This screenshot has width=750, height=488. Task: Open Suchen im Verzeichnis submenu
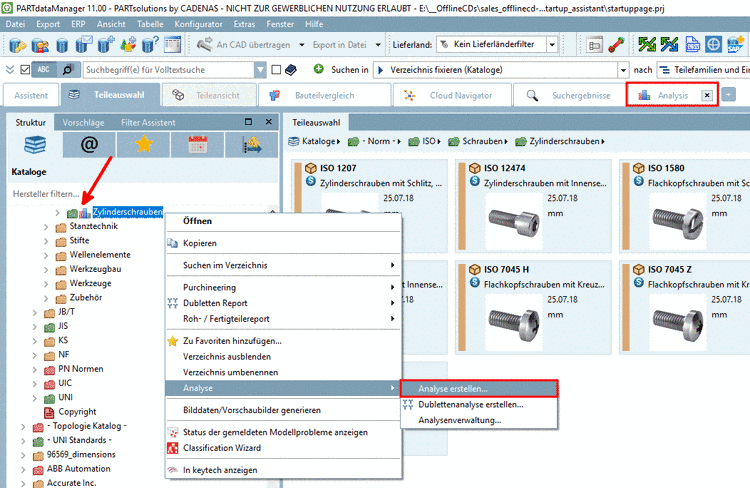283,265
